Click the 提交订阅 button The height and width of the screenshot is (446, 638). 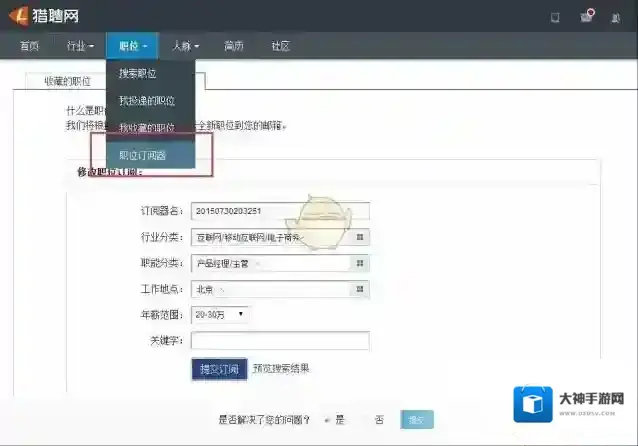219,369
